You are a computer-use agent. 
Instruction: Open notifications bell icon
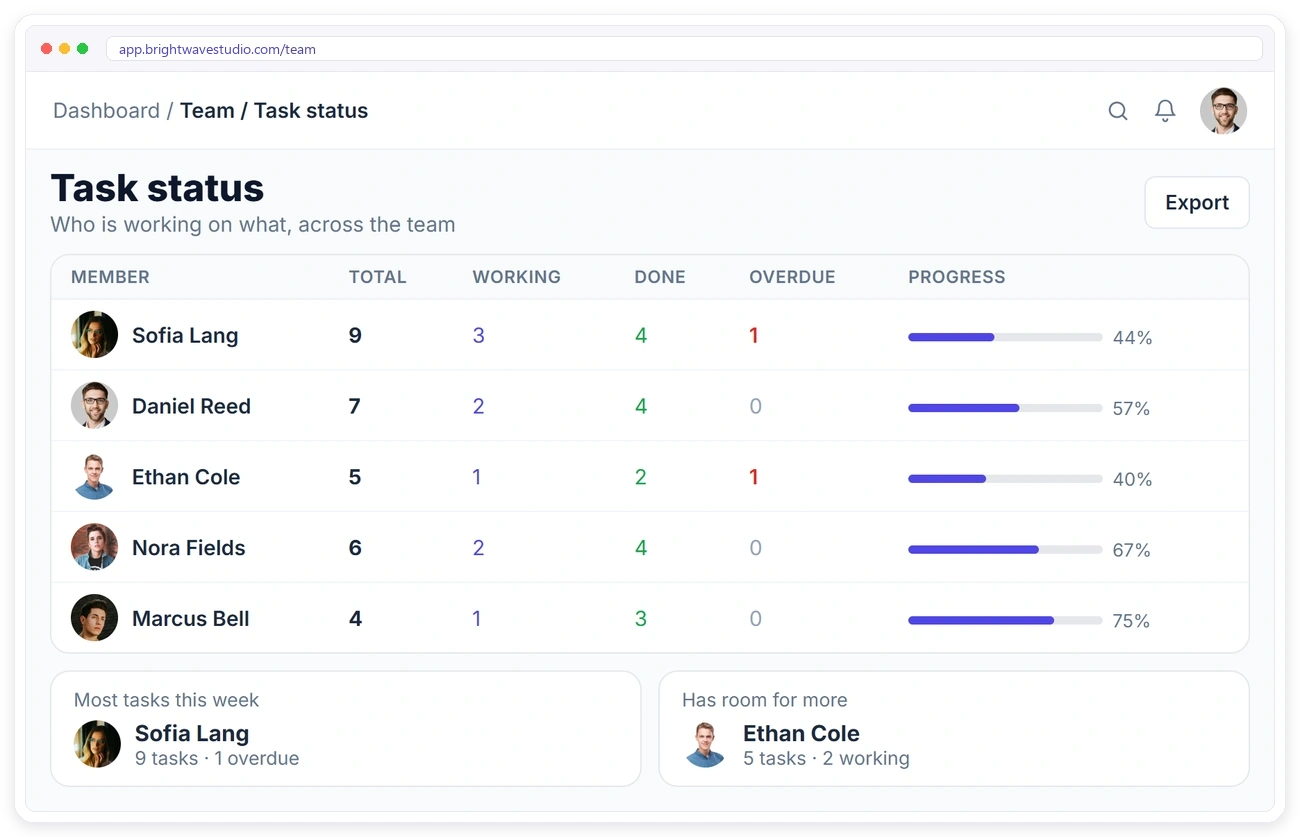coord(1165,111)
